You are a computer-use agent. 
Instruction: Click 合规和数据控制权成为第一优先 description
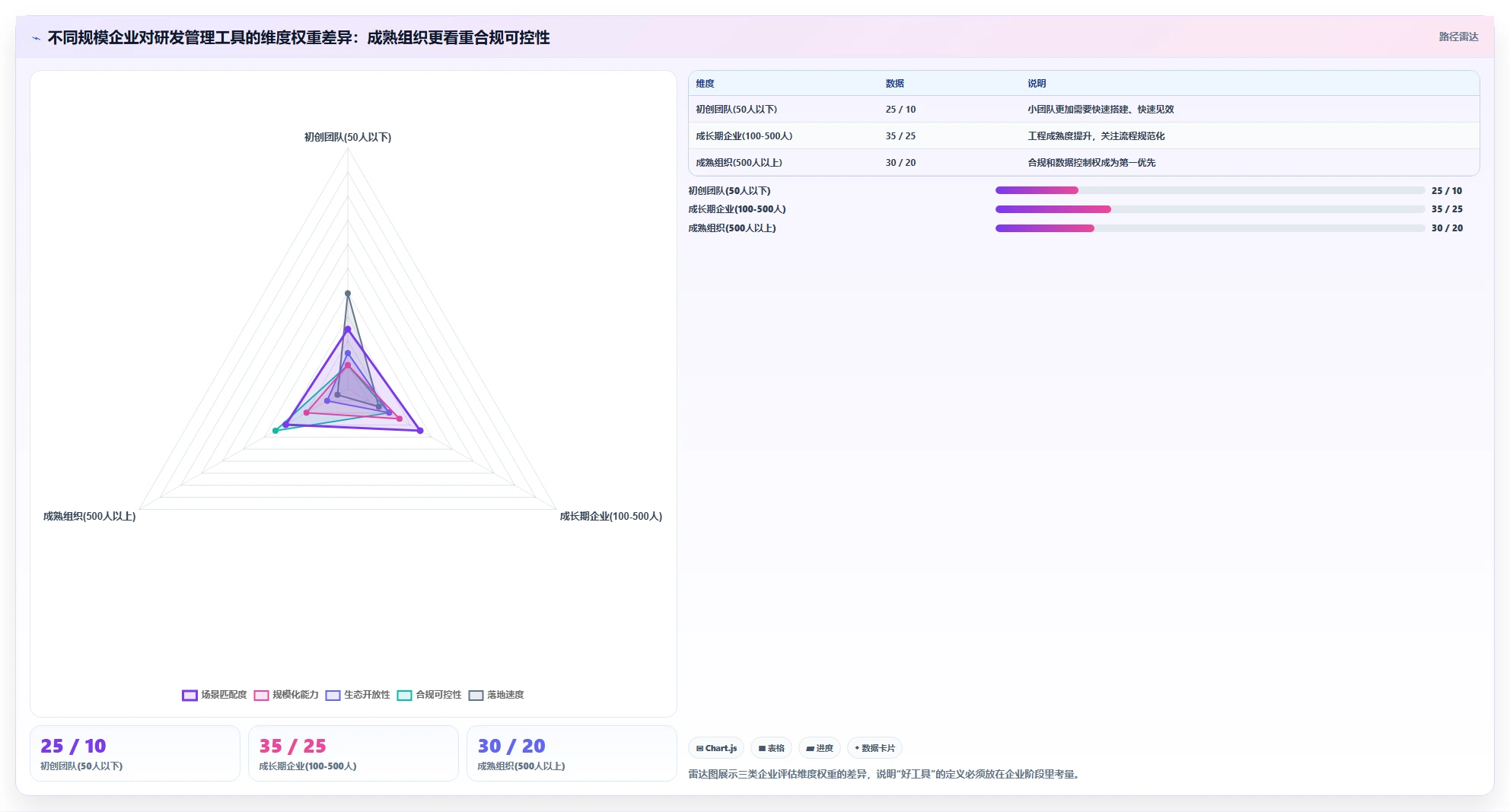1091,163
